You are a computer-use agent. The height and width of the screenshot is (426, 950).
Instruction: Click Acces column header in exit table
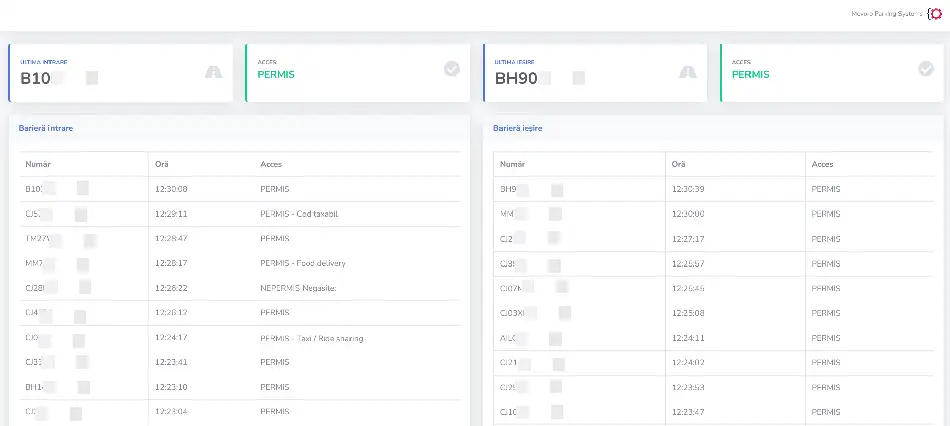click(822, 164)
